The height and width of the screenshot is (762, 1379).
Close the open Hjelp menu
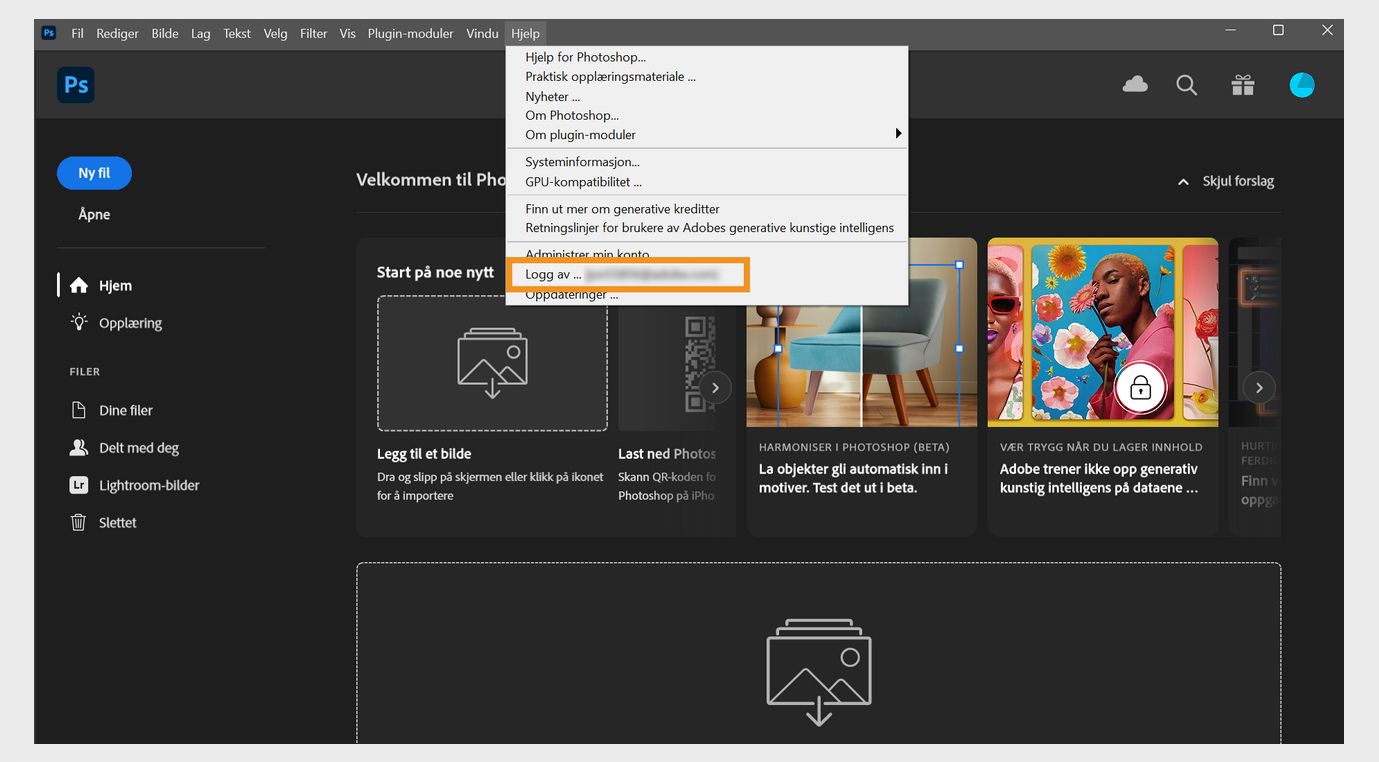point(525,33)
